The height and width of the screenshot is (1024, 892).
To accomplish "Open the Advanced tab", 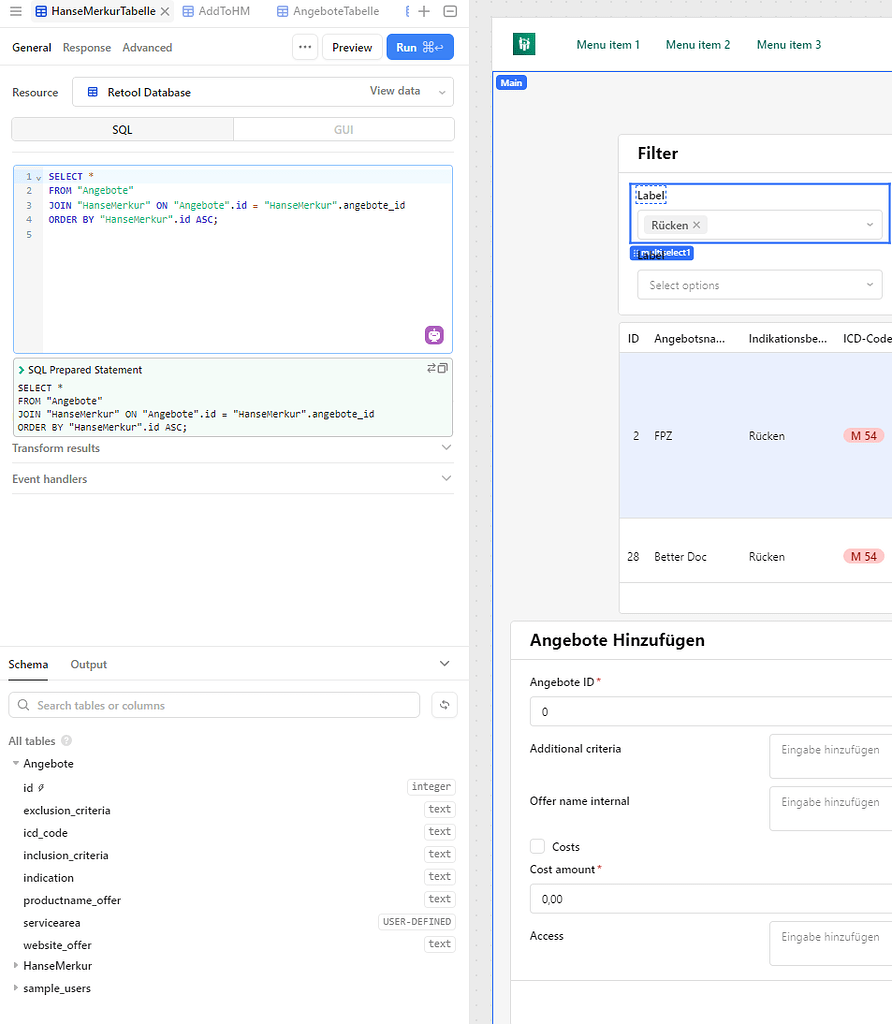I will [148, 48].
